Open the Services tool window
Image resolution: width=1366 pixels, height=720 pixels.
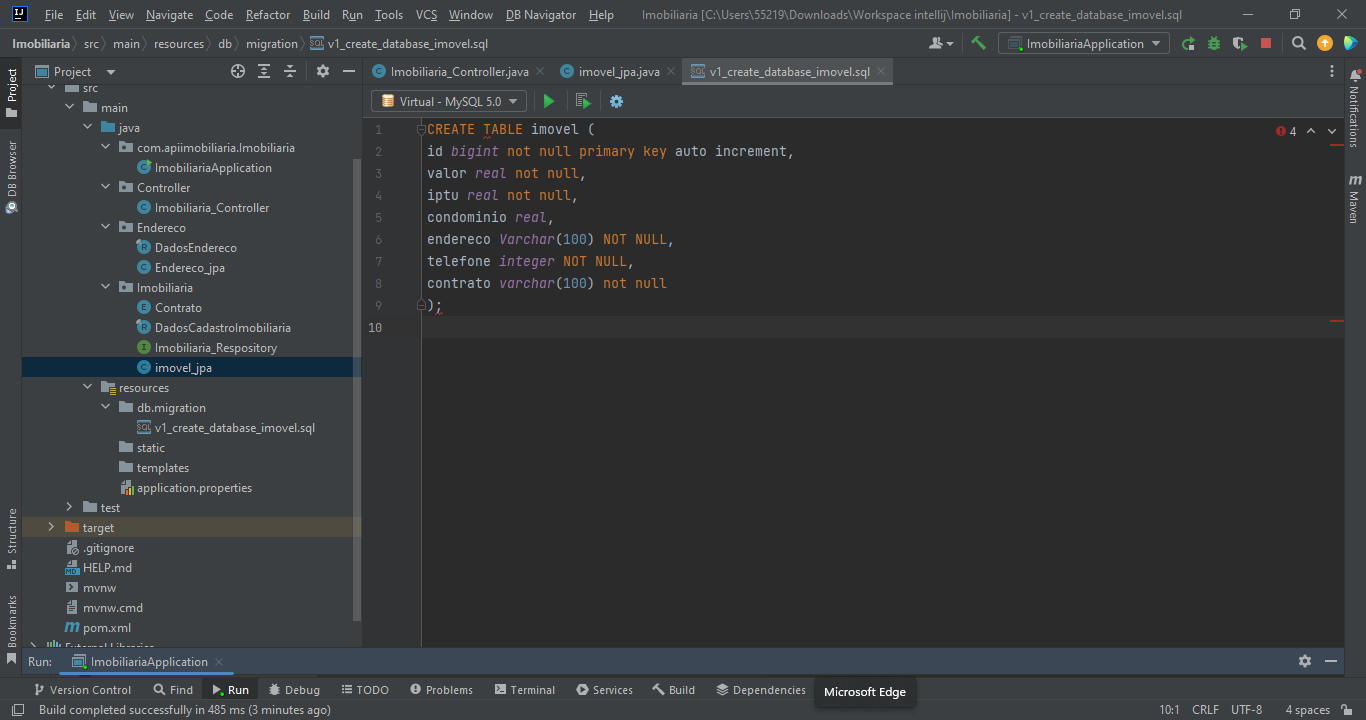[604, 690]
